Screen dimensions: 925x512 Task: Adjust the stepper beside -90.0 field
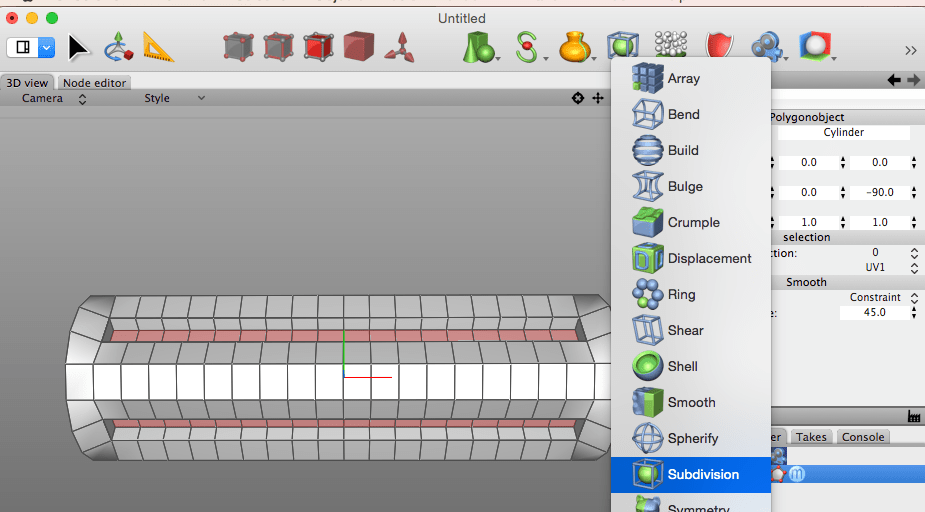914,192
